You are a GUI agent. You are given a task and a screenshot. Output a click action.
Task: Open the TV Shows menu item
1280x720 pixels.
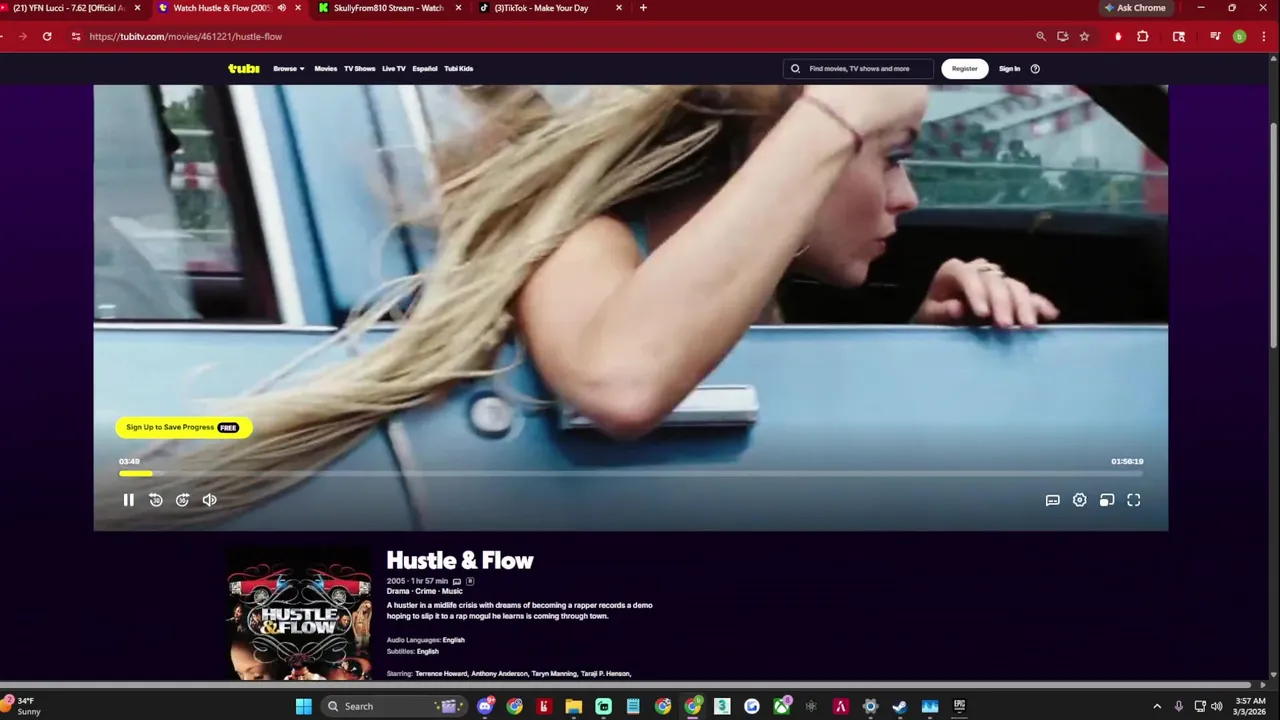point(359,69)
